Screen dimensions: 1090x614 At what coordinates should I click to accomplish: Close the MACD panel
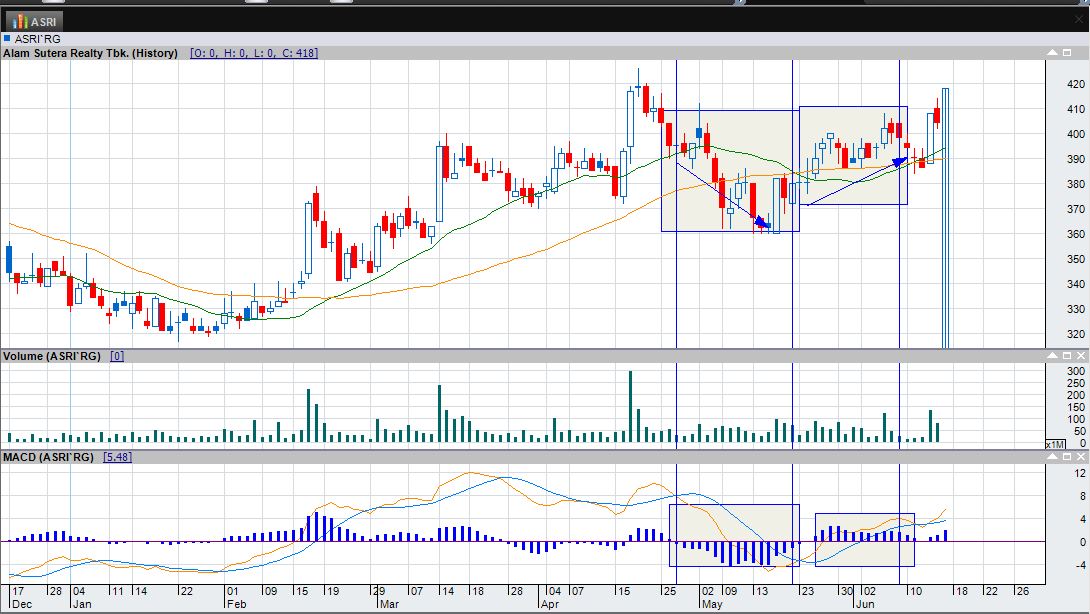[x=1081, y=457]
